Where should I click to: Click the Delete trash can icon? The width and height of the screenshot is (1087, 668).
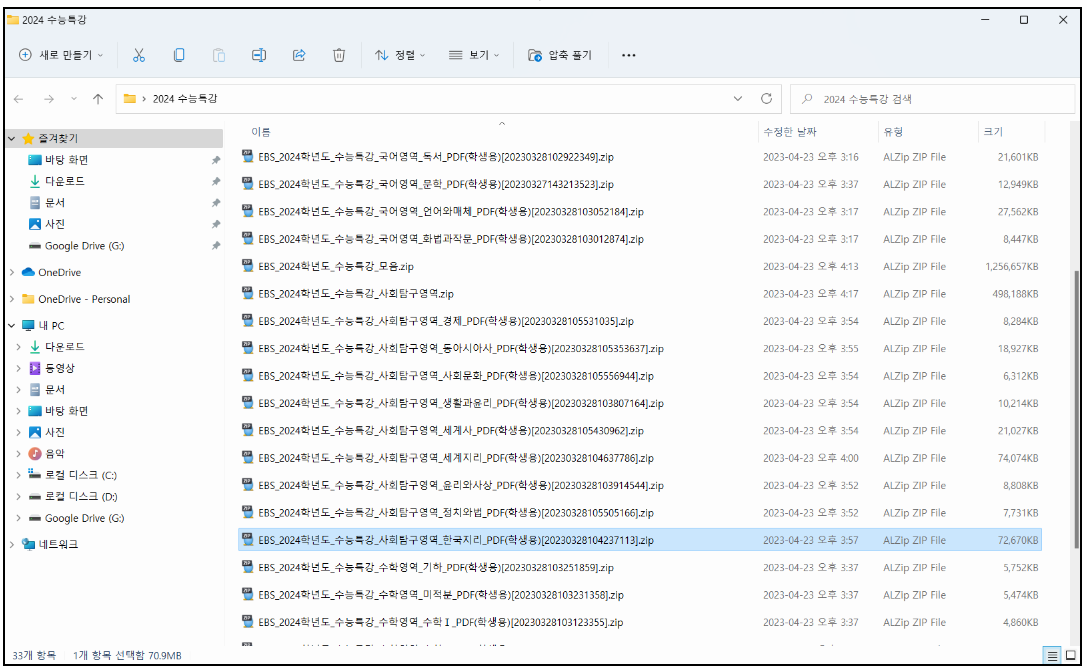click(x=339, y=55)
